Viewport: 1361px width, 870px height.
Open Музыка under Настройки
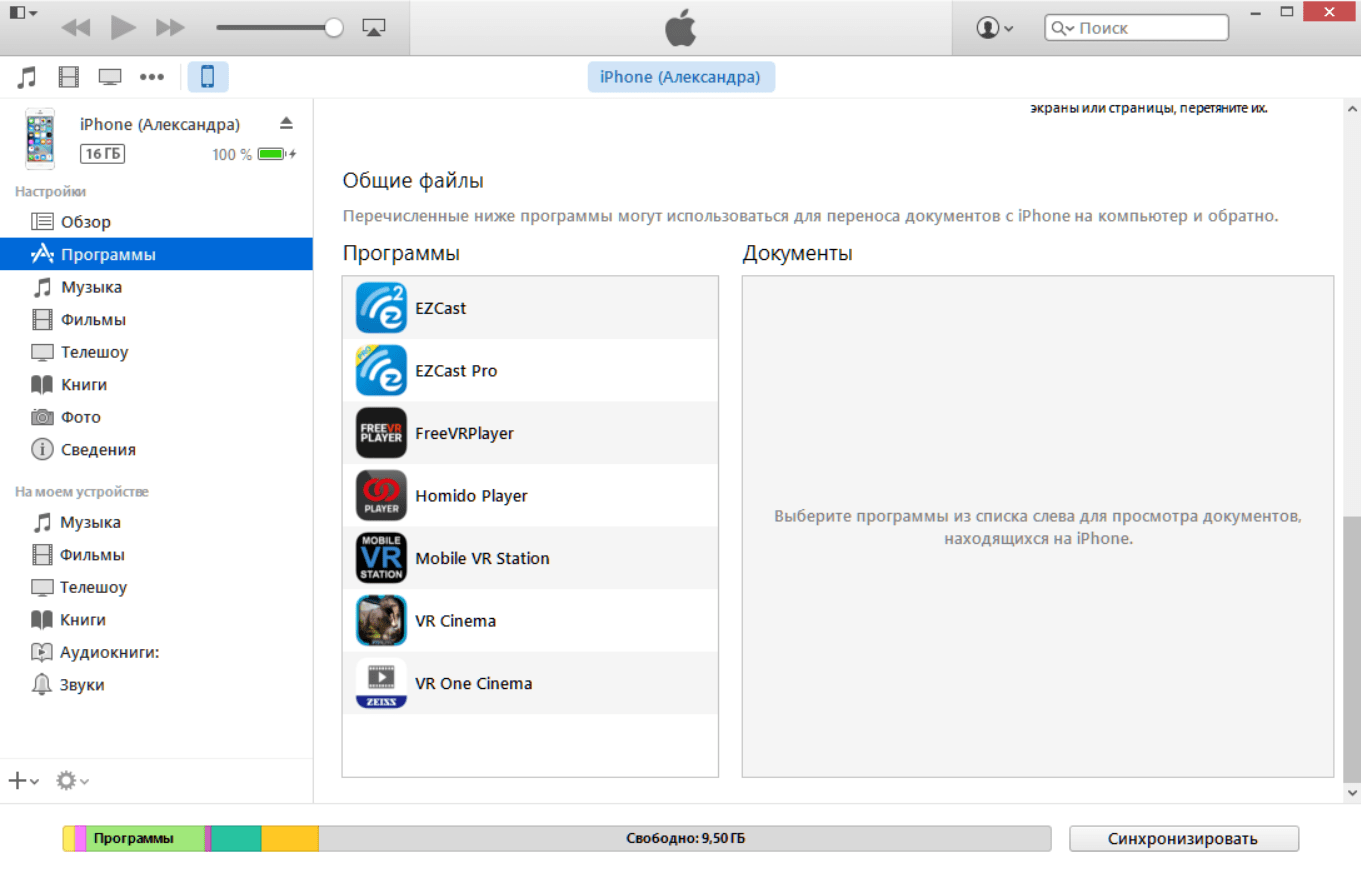click(156, 287)
